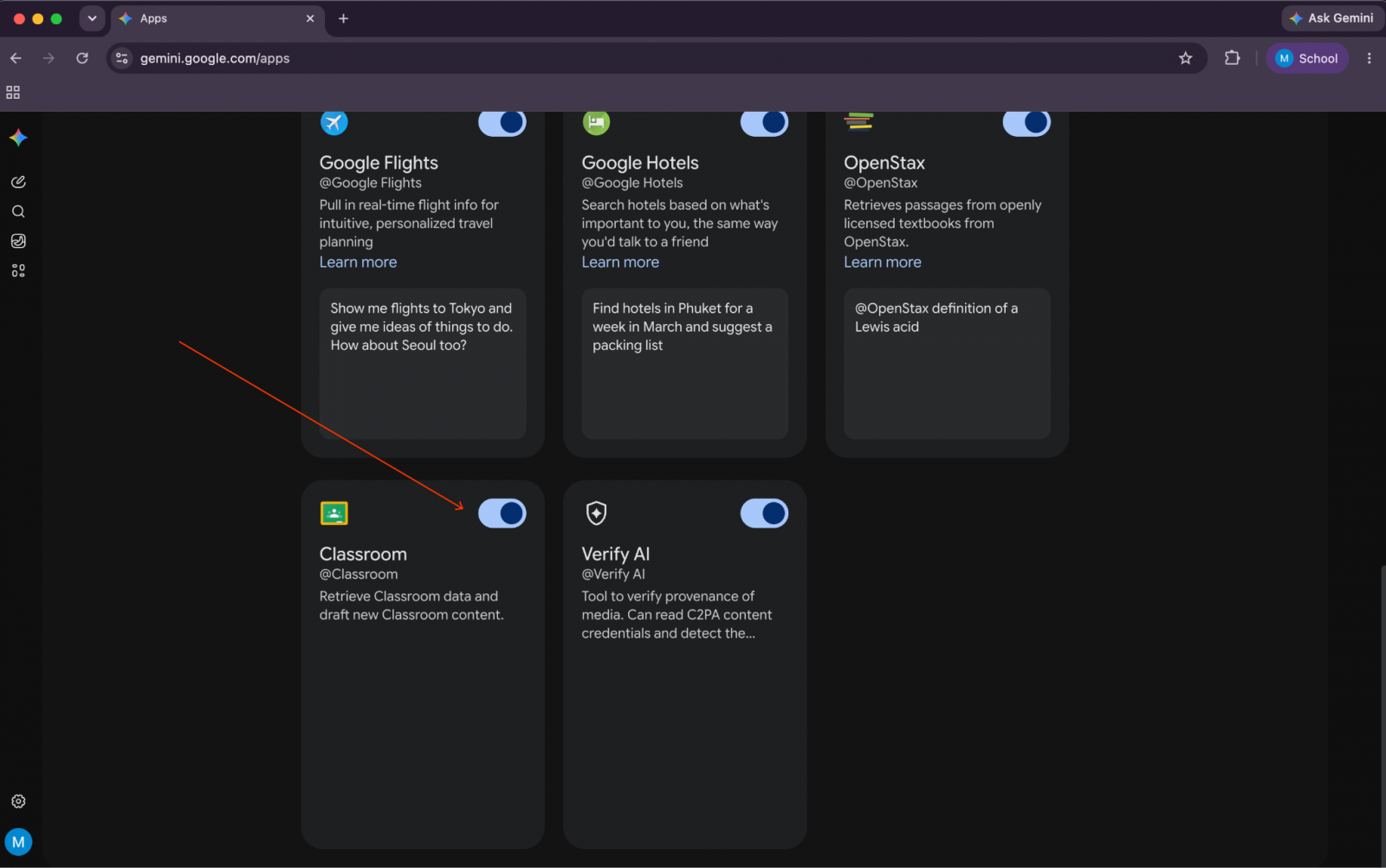Expand the tab search dropdown
The width and height of the screenshot is (1386, 868).
coord(92,18)
